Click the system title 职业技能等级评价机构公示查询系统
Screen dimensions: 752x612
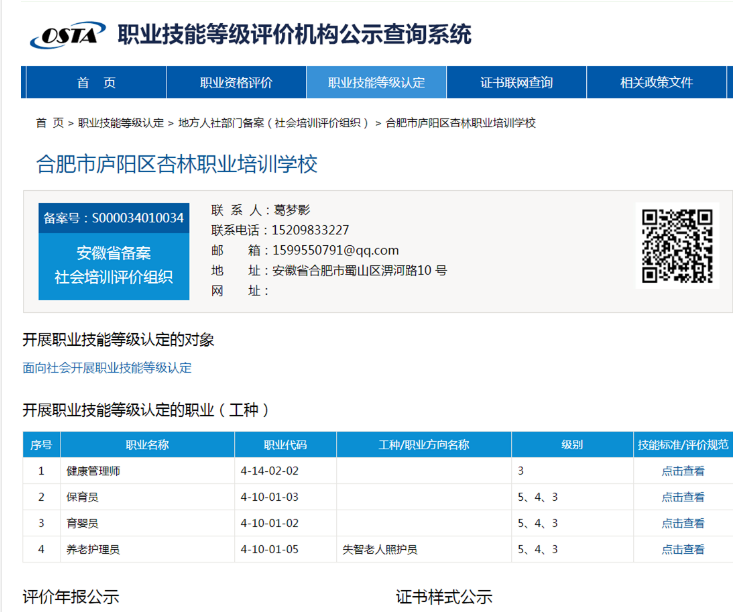click(x=294, y=35)
